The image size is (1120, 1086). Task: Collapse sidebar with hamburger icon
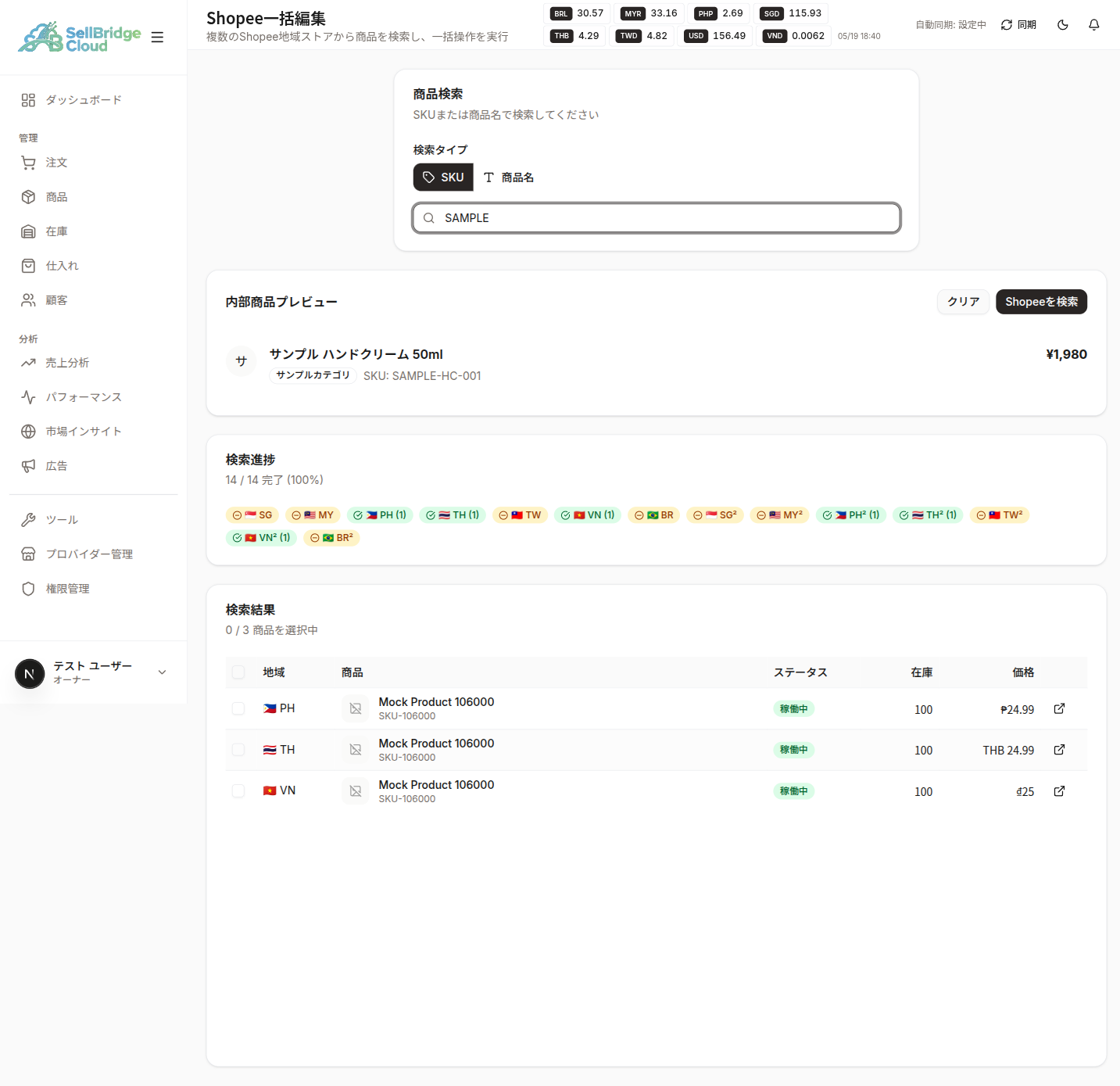(x=157, y=37)
